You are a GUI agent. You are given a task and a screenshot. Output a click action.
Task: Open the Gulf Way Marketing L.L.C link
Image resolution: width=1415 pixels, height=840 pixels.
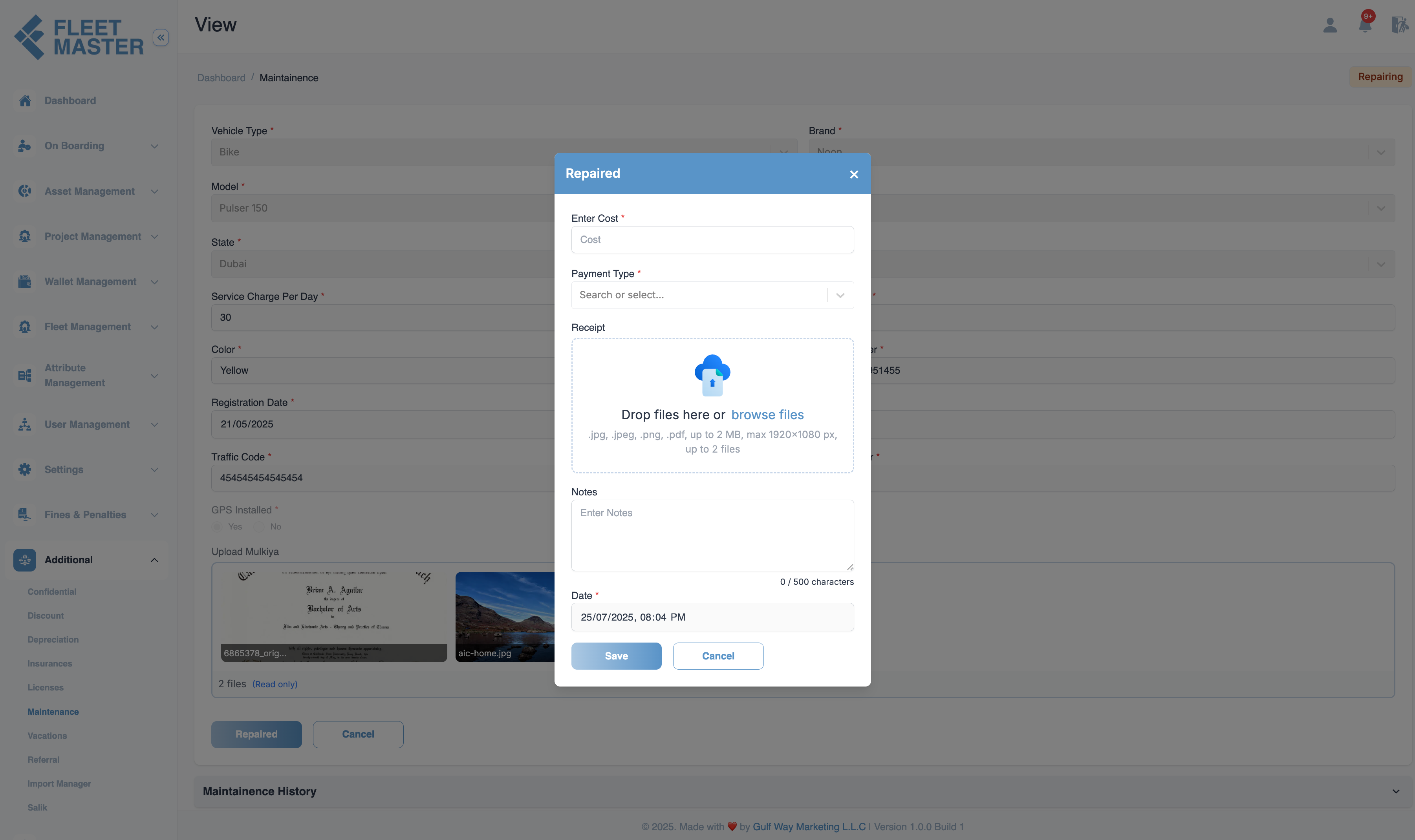click(x=809, y=827)
